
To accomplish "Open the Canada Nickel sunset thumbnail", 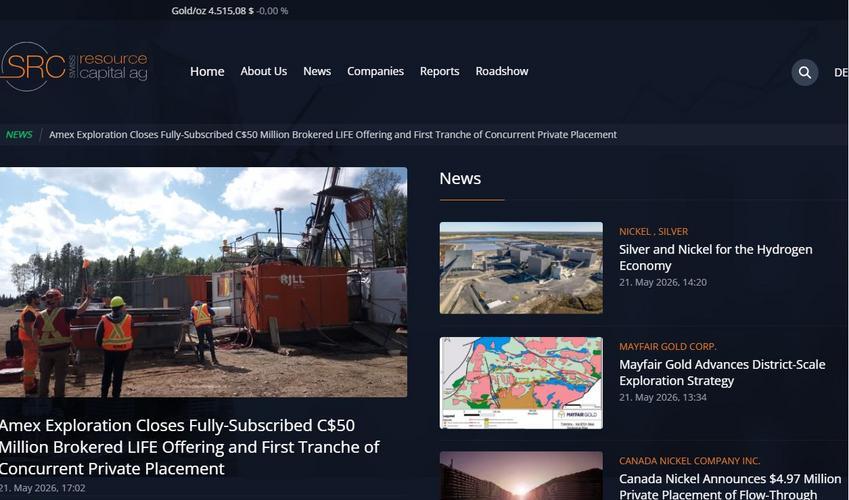I will click(521, 476).
